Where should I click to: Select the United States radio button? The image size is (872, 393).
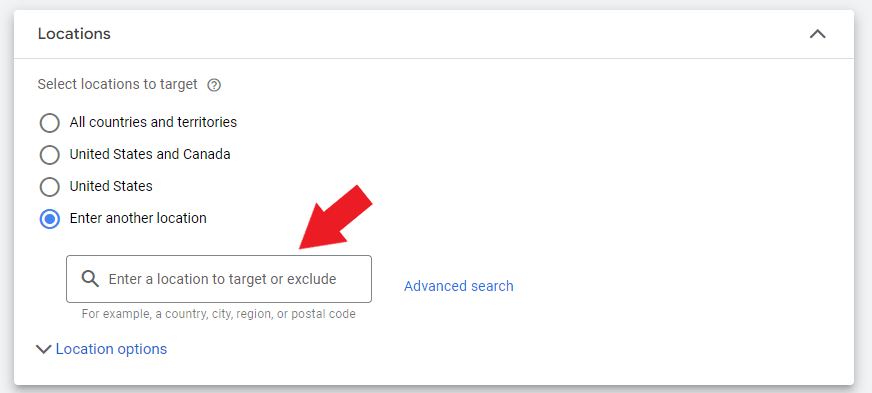(x=49, y=186)
